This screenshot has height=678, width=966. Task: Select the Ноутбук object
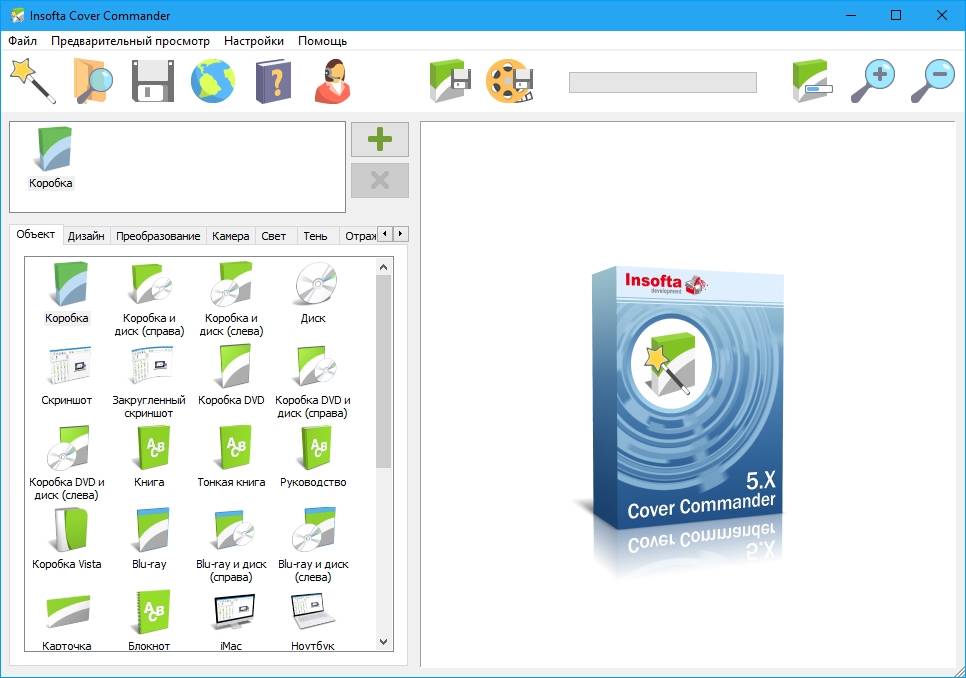click(313, 620)
